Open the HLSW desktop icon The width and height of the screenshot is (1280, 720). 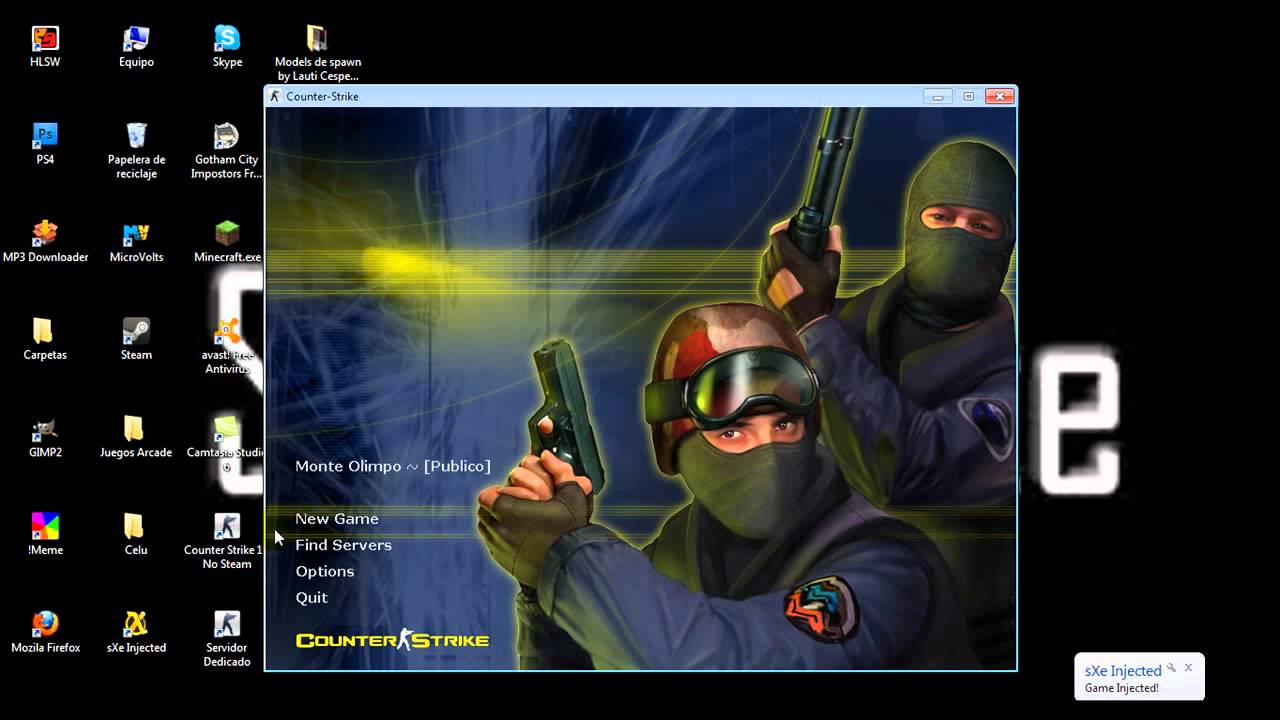45,47
